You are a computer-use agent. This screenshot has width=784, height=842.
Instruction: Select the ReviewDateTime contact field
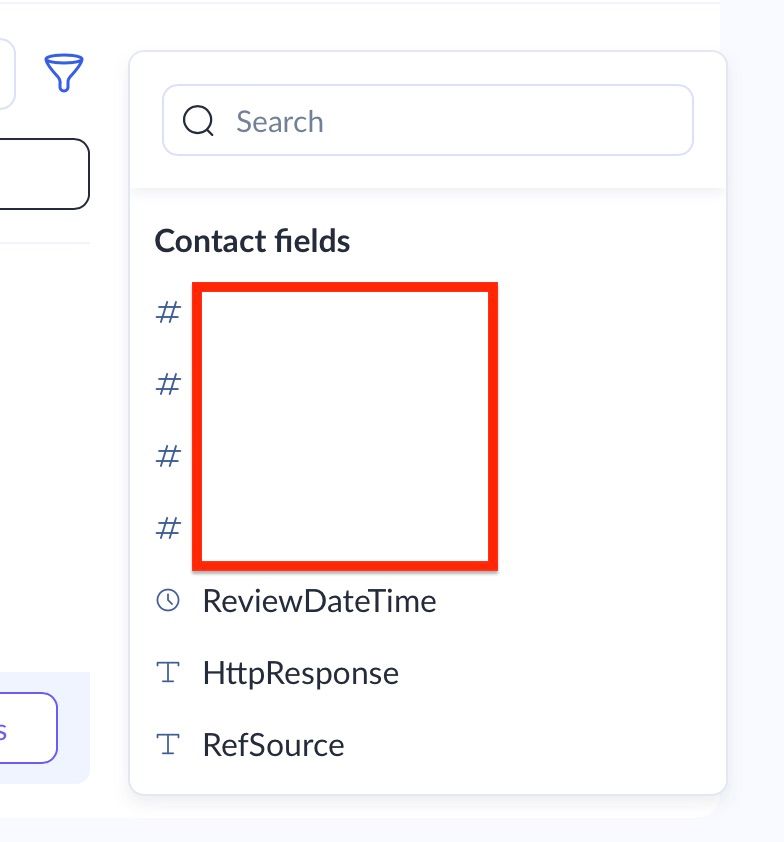319,601
